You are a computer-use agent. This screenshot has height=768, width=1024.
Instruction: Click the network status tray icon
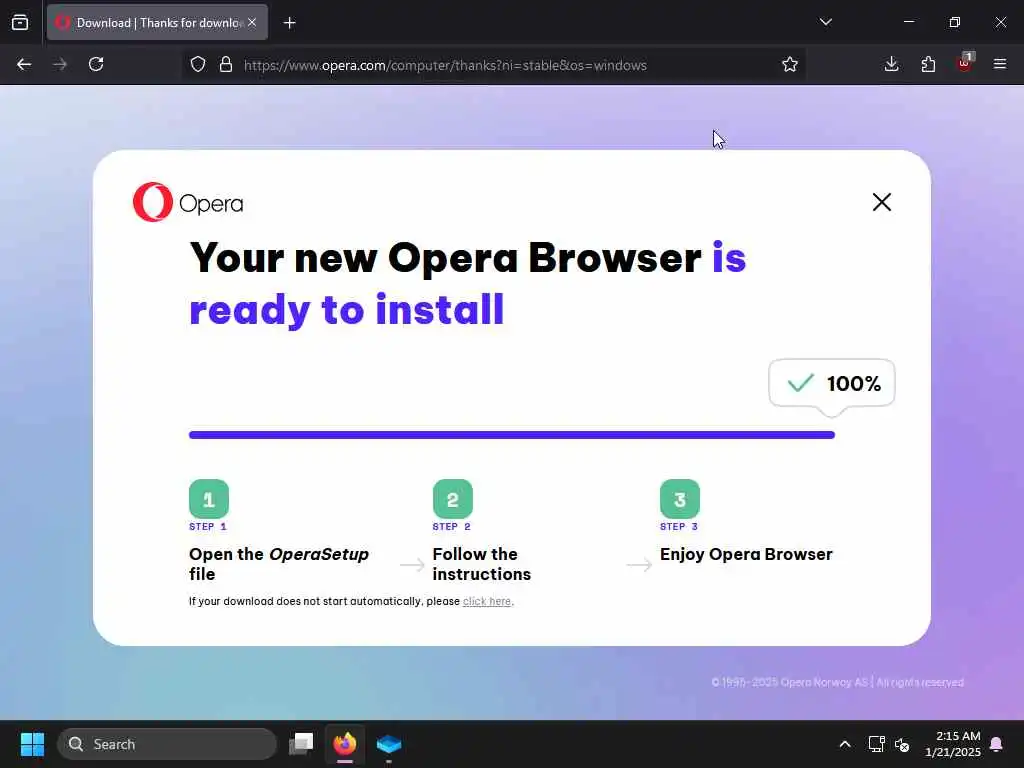coord(876,744)
